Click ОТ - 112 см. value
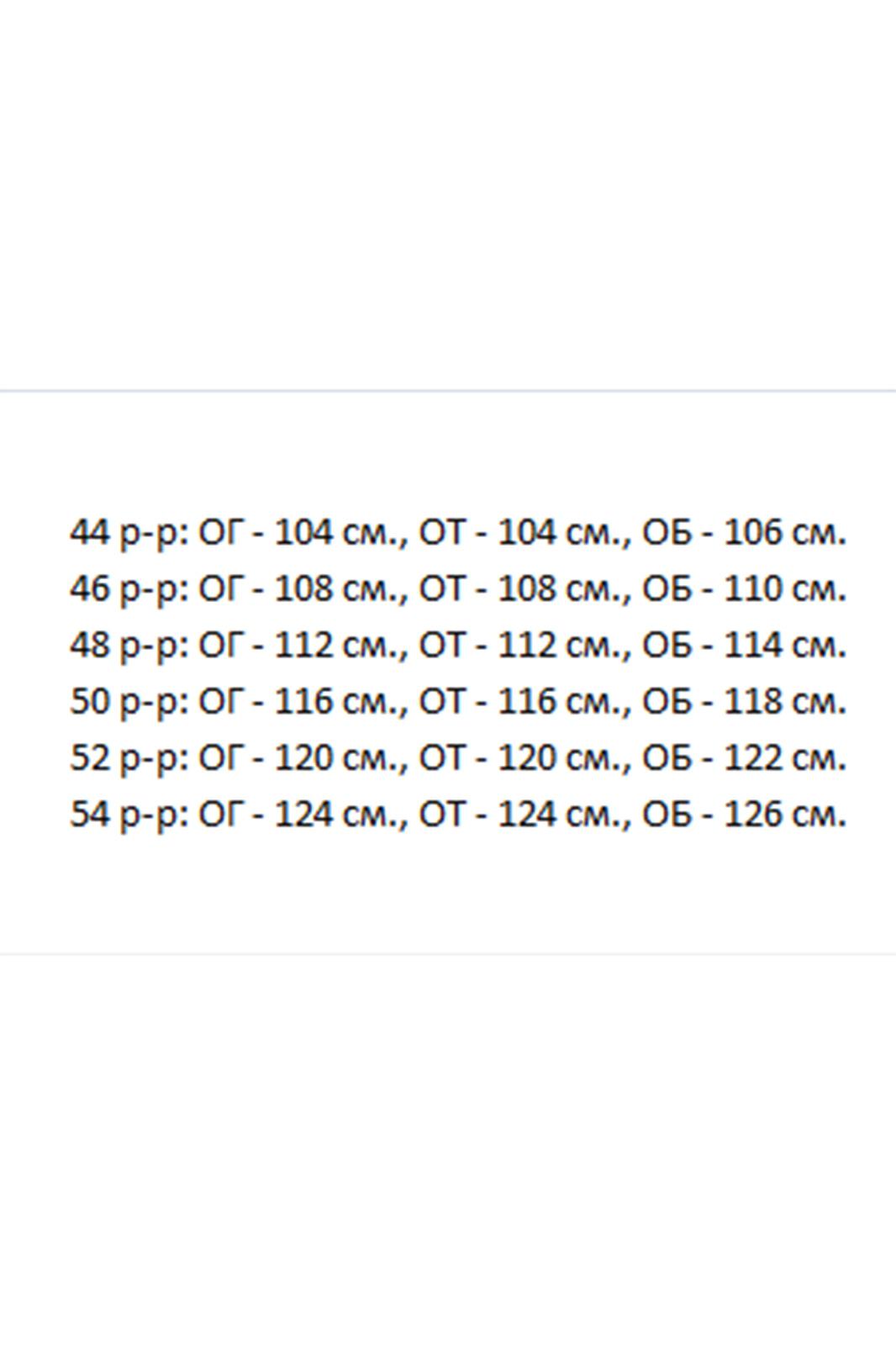Image resolution: width=896 pixels, height=1345 pixels. 523,645
